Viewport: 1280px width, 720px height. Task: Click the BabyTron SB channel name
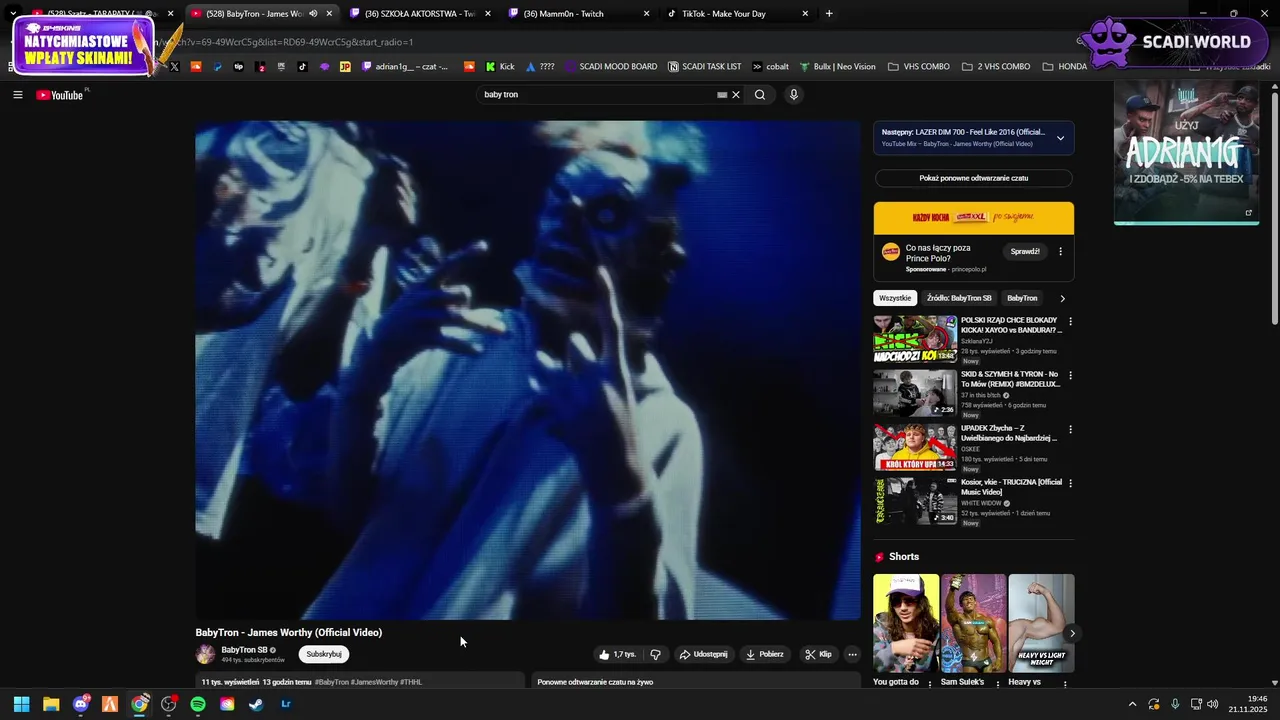244,650
